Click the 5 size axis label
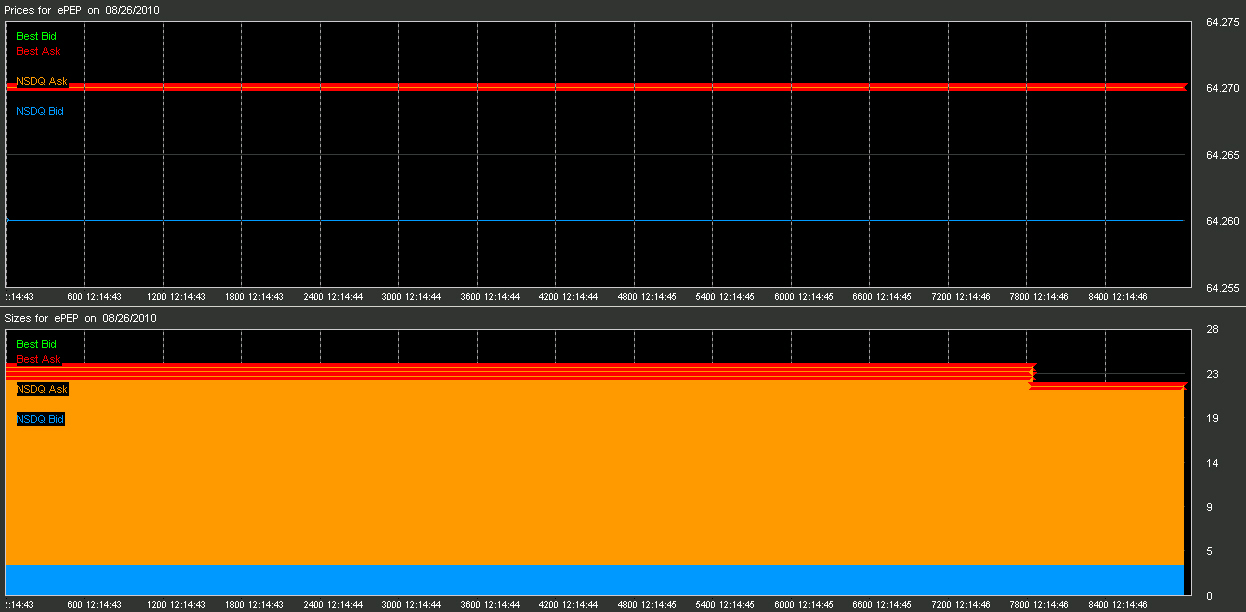 1210,552
